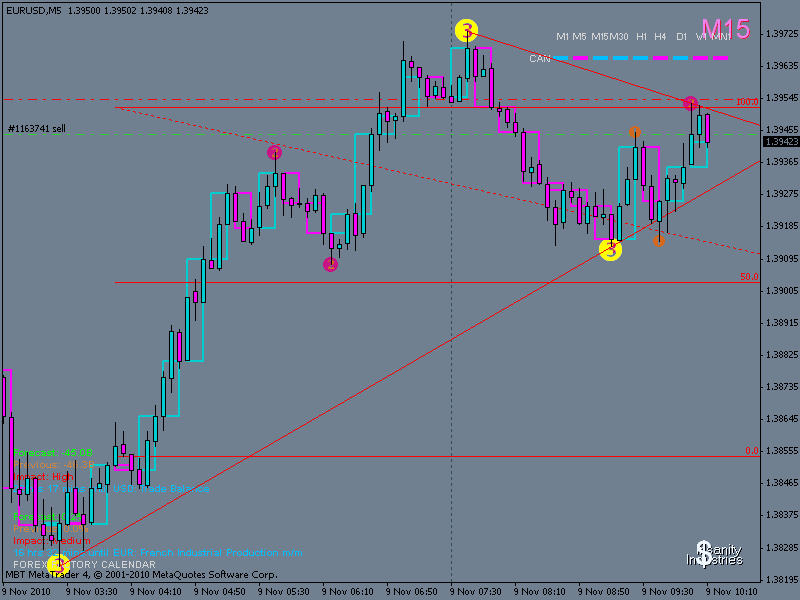Click the lower orange marker below the candle wick

(x=659, y=240)
